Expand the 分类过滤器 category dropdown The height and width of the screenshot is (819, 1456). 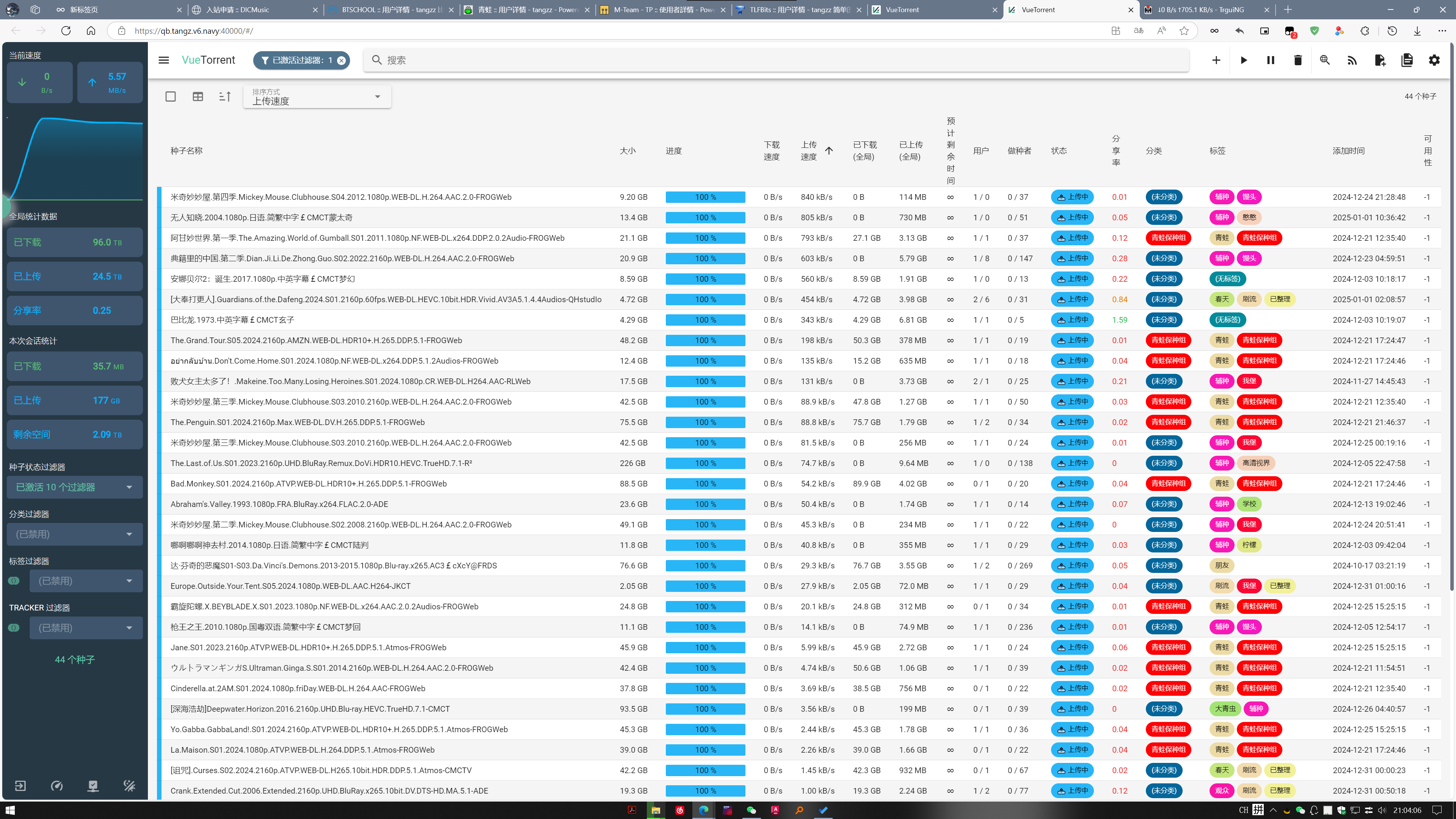click(x=75, y=534)
